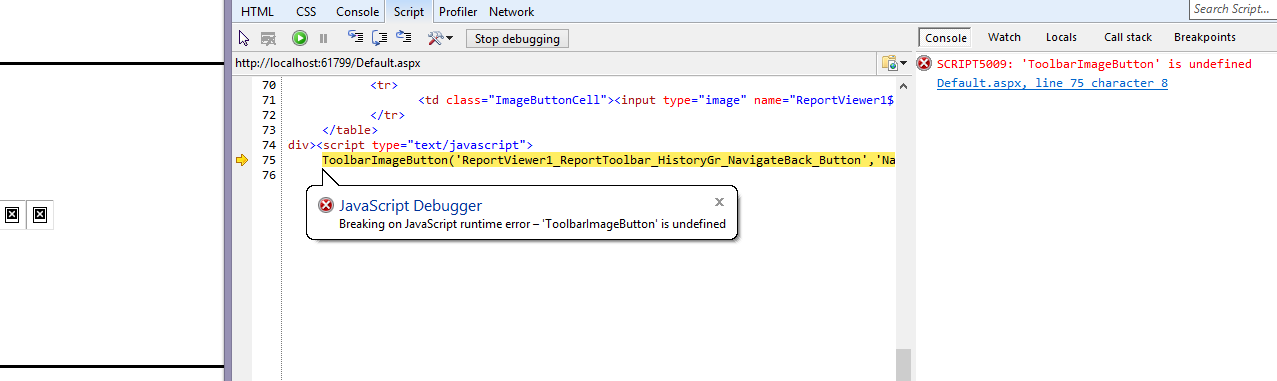Open the script file selector dropdown
Image resolution: width=1277 pixels, height=381 pixels.
(894, 63)
